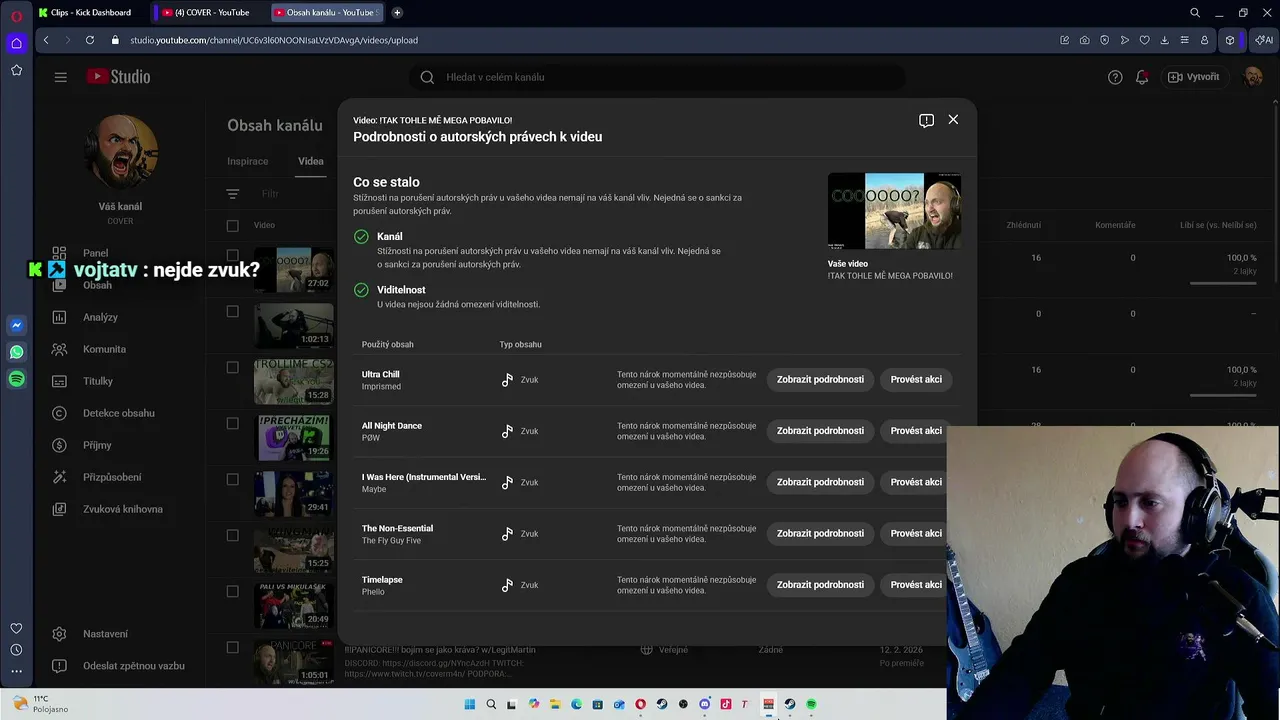
Task: Open Provést akci menu for The Non-Essential
Action: coord(915,533)
